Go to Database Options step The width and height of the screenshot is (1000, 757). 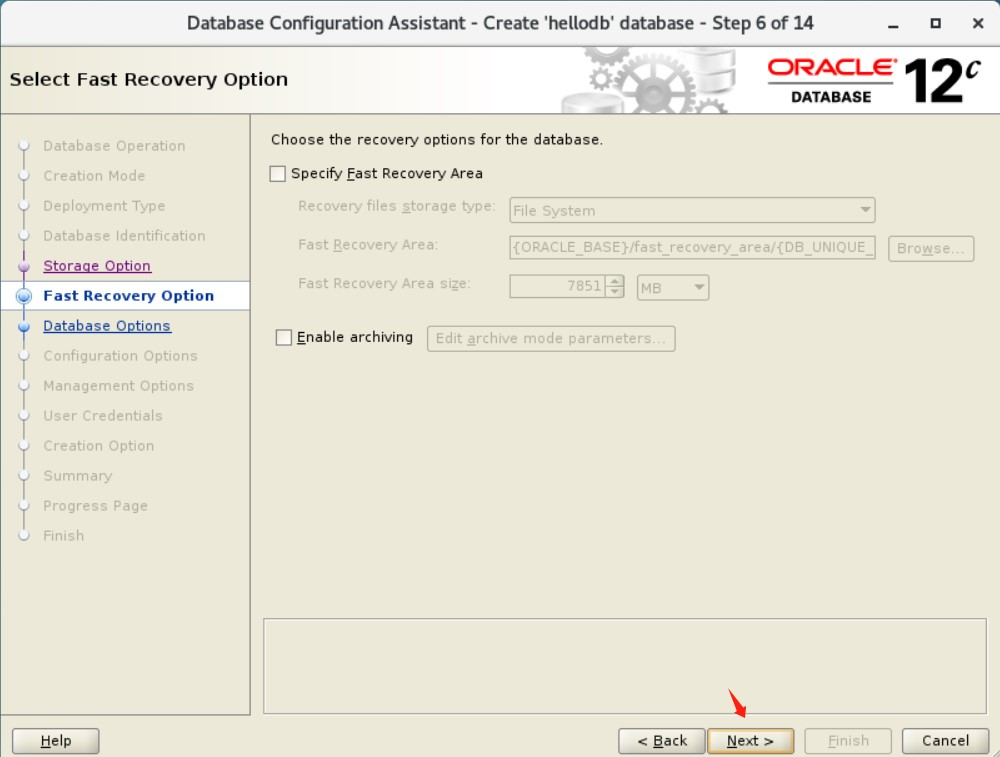(107, 325)
